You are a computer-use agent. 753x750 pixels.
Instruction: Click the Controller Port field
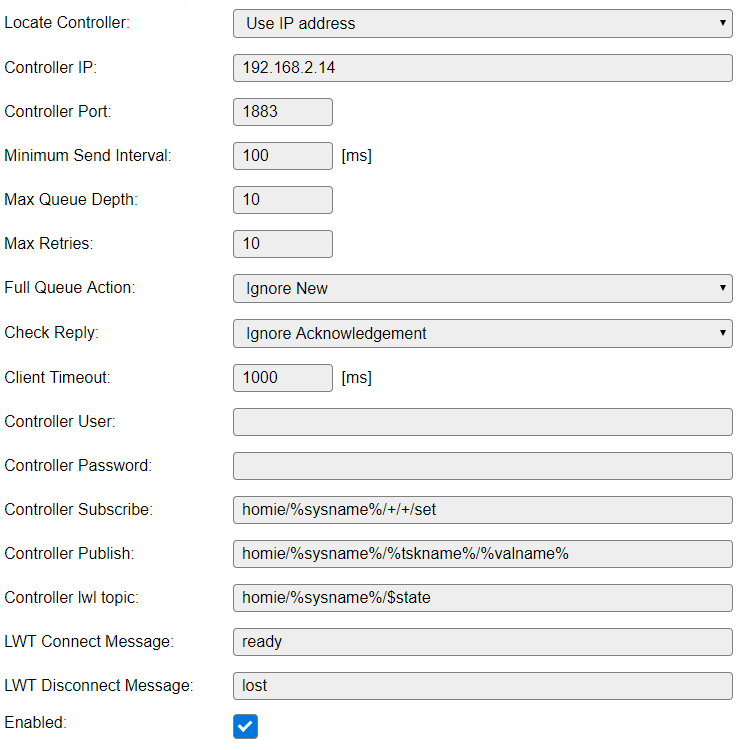point(283,112)
